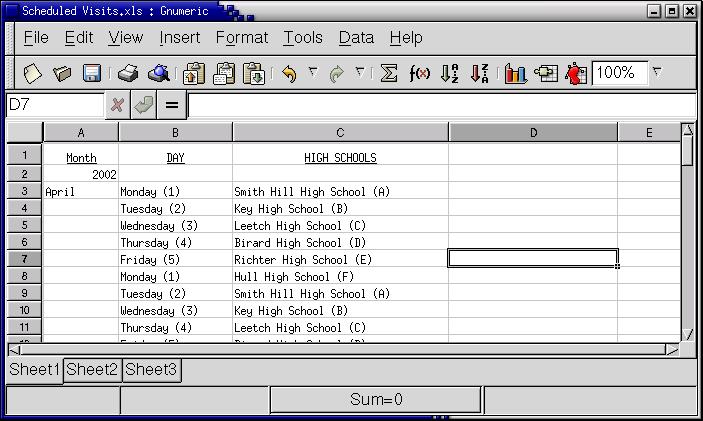Click the New workbook icon

point(32,73)
